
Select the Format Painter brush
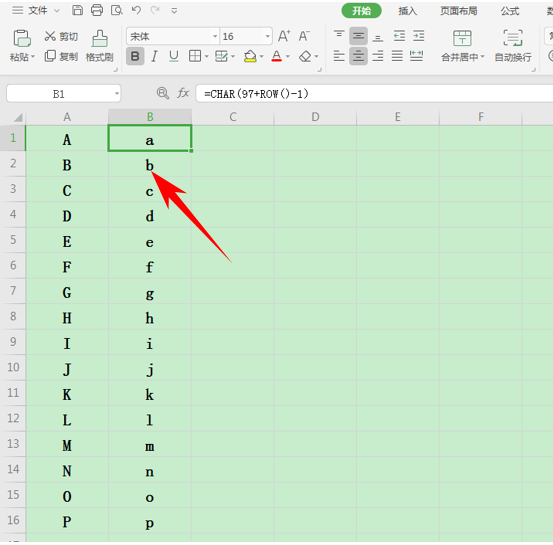tap(100, 46)
